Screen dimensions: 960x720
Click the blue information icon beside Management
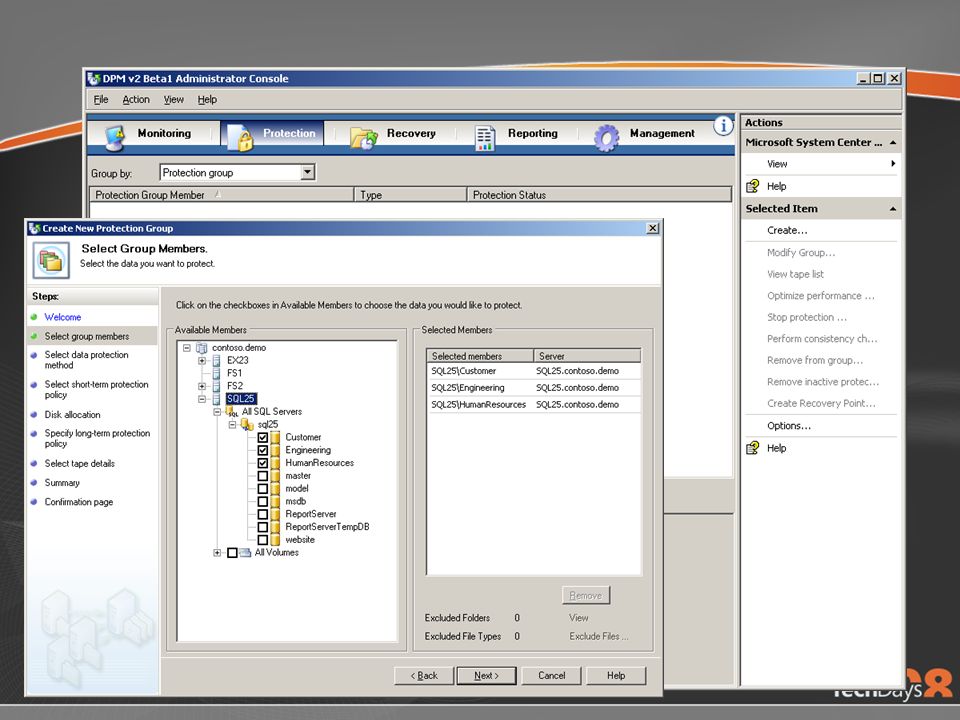723,126
